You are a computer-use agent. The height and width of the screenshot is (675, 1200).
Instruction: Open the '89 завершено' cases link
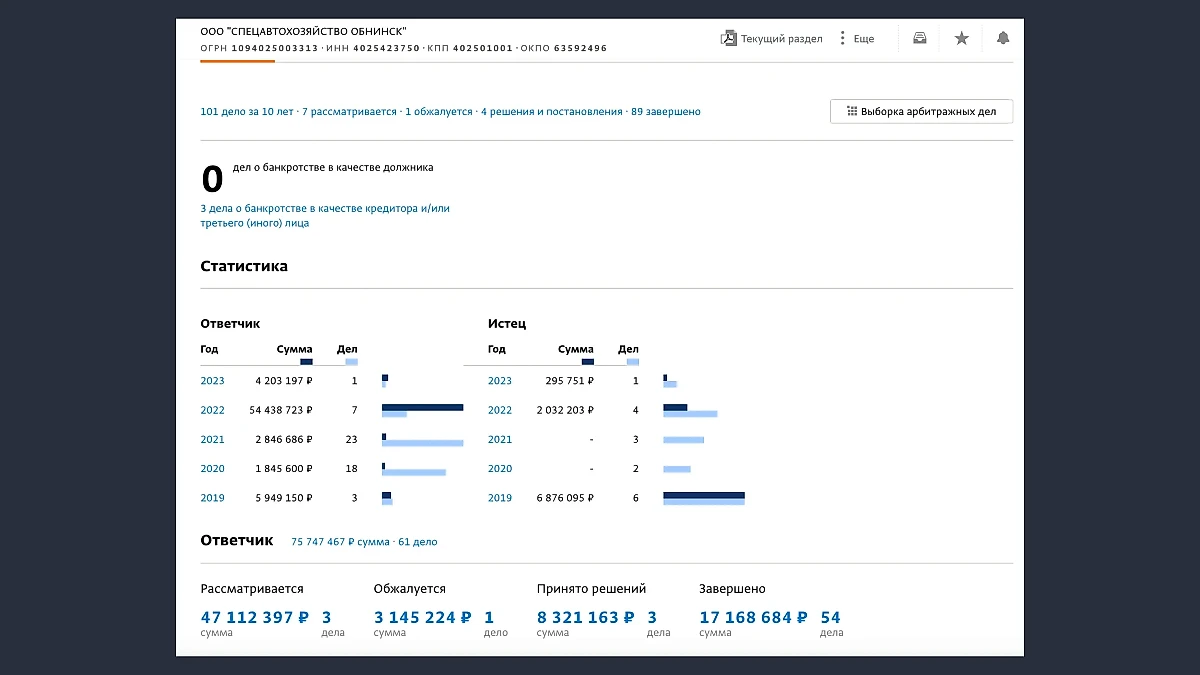pyautogui.click(x=665, y=112)
